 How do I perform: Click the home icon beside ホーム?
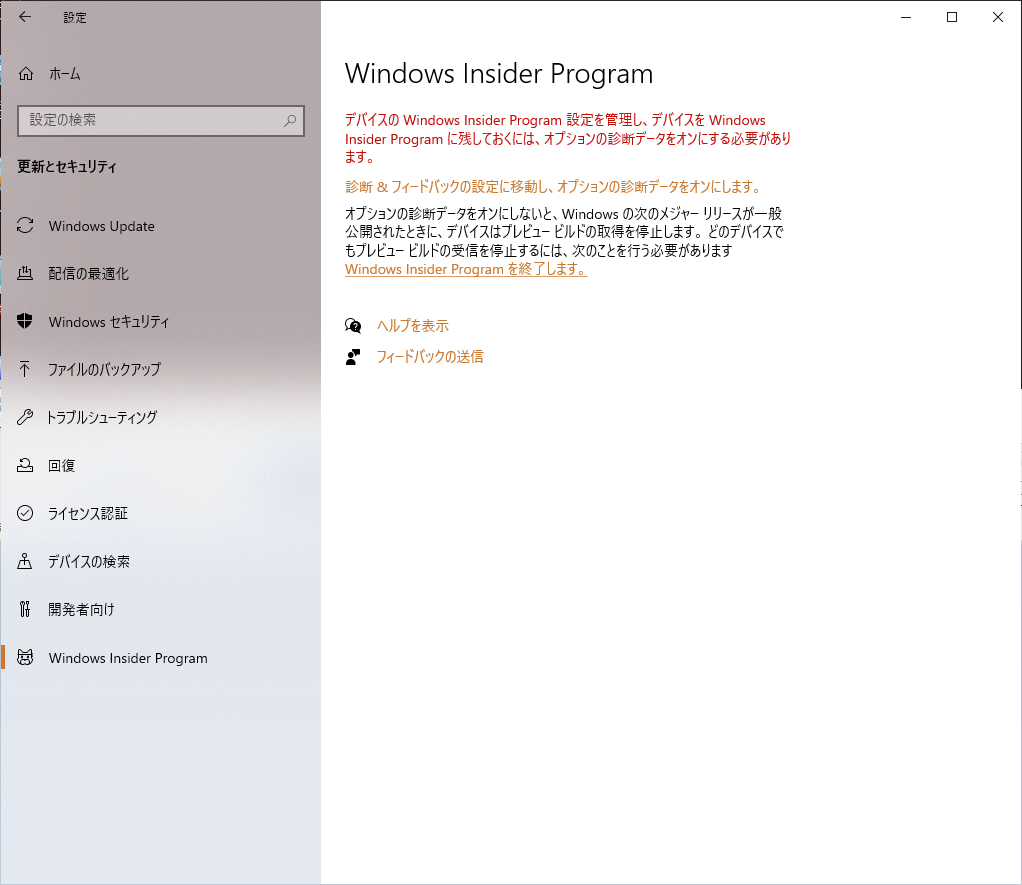25,74
